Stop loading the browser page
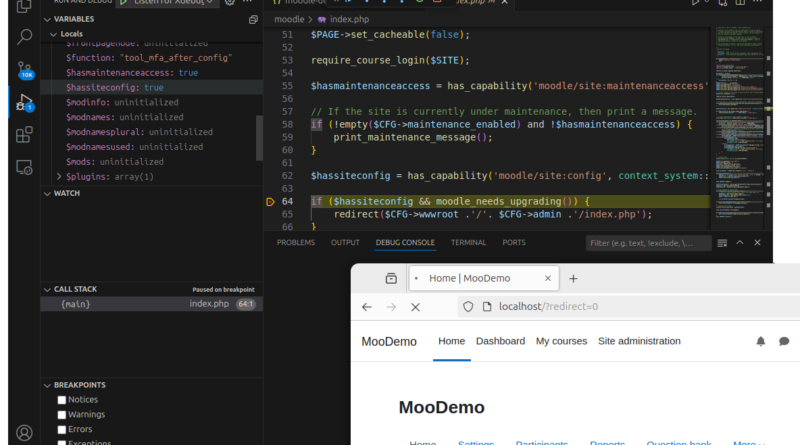This screenshot has width=800, height=445. (415, 307)
